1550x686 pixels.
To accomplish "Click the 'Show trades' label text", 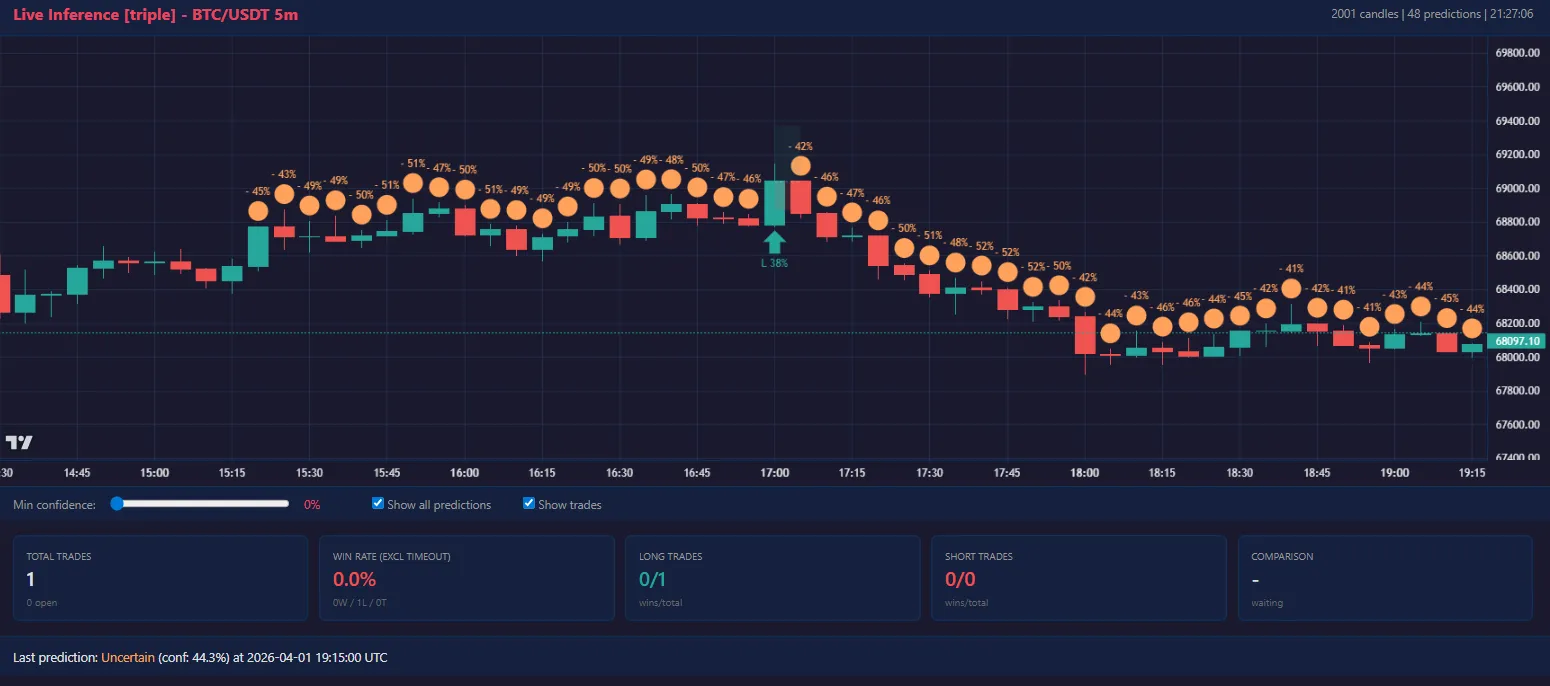I will coord(570,505).
